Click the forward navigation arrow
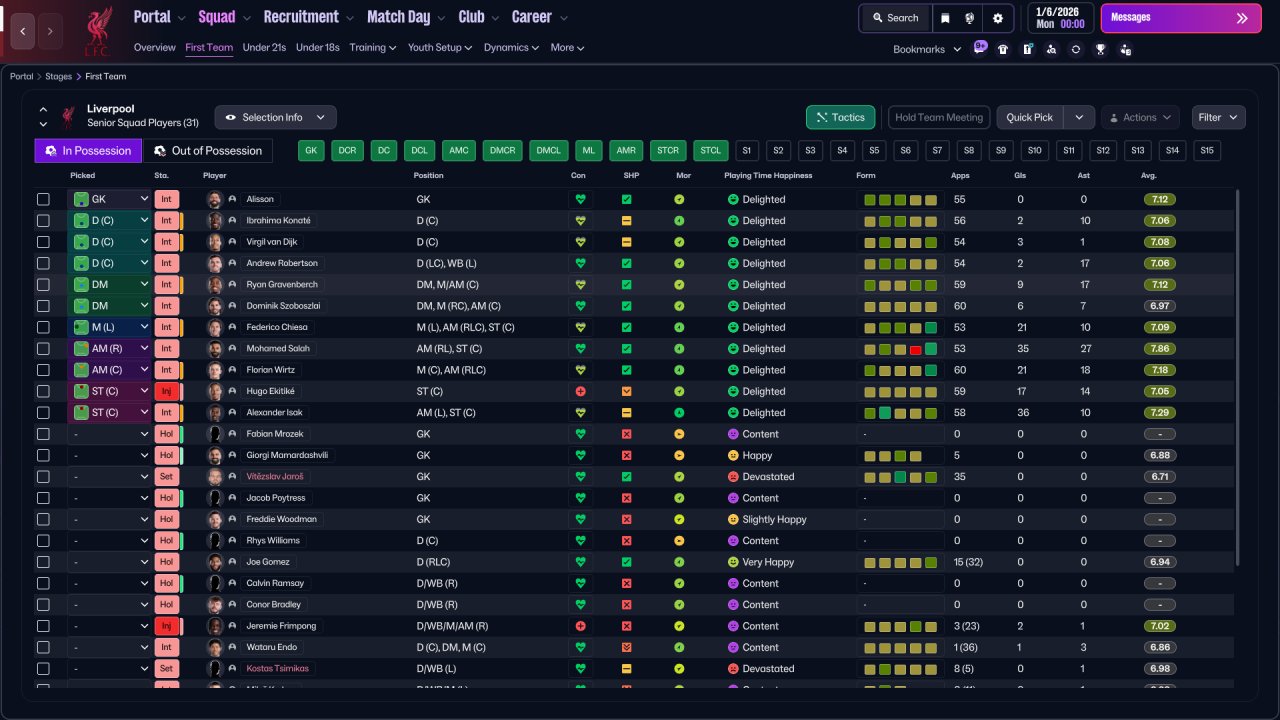1280x720 pixels. tap(50, 32)
